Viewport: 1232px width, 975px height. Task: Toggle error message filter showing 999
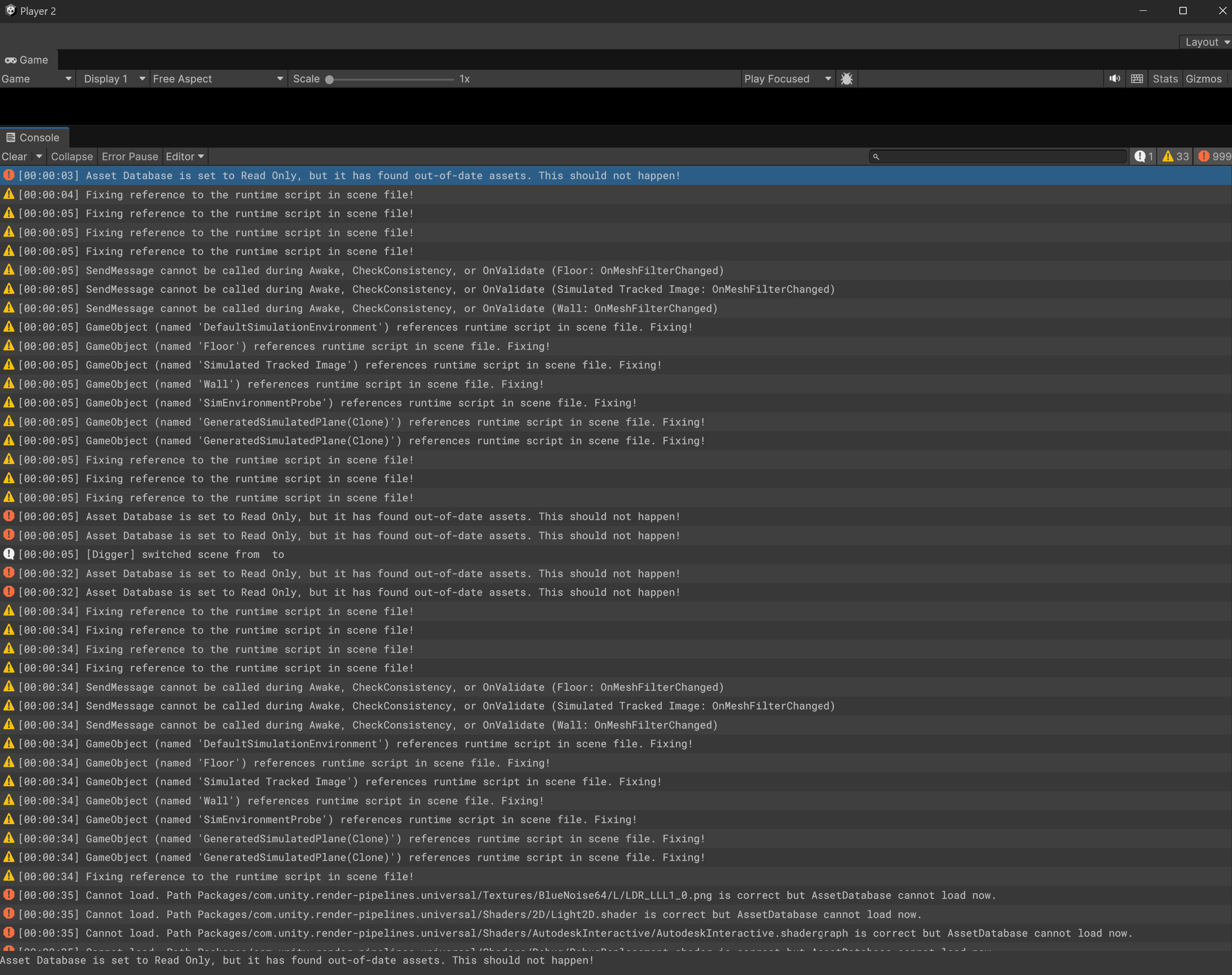pyautogui.click(x=1214, y=156)
